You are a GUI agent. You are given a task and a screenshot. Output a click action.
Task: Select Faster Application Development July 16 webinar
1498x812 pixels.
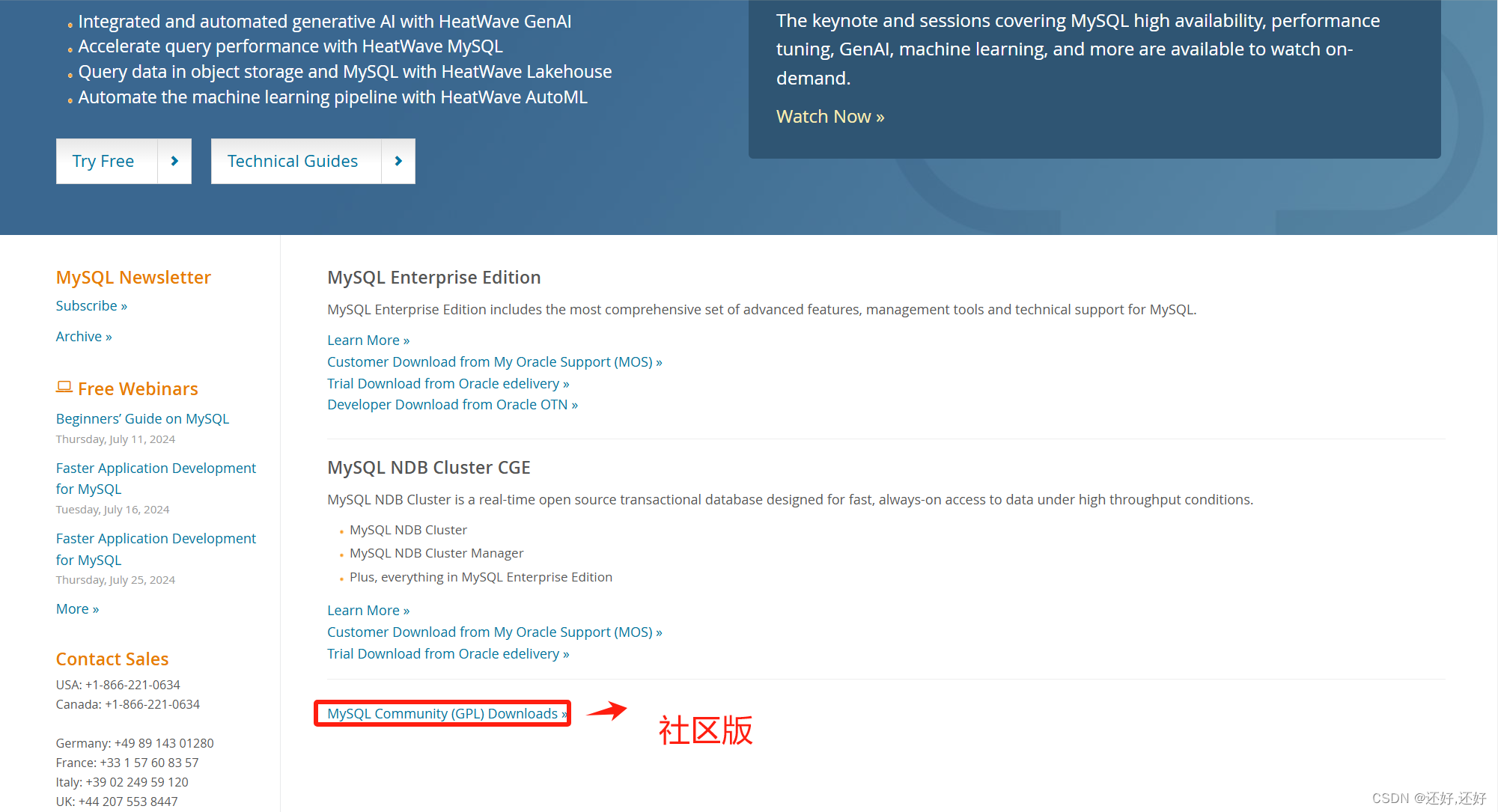[156, 478]
